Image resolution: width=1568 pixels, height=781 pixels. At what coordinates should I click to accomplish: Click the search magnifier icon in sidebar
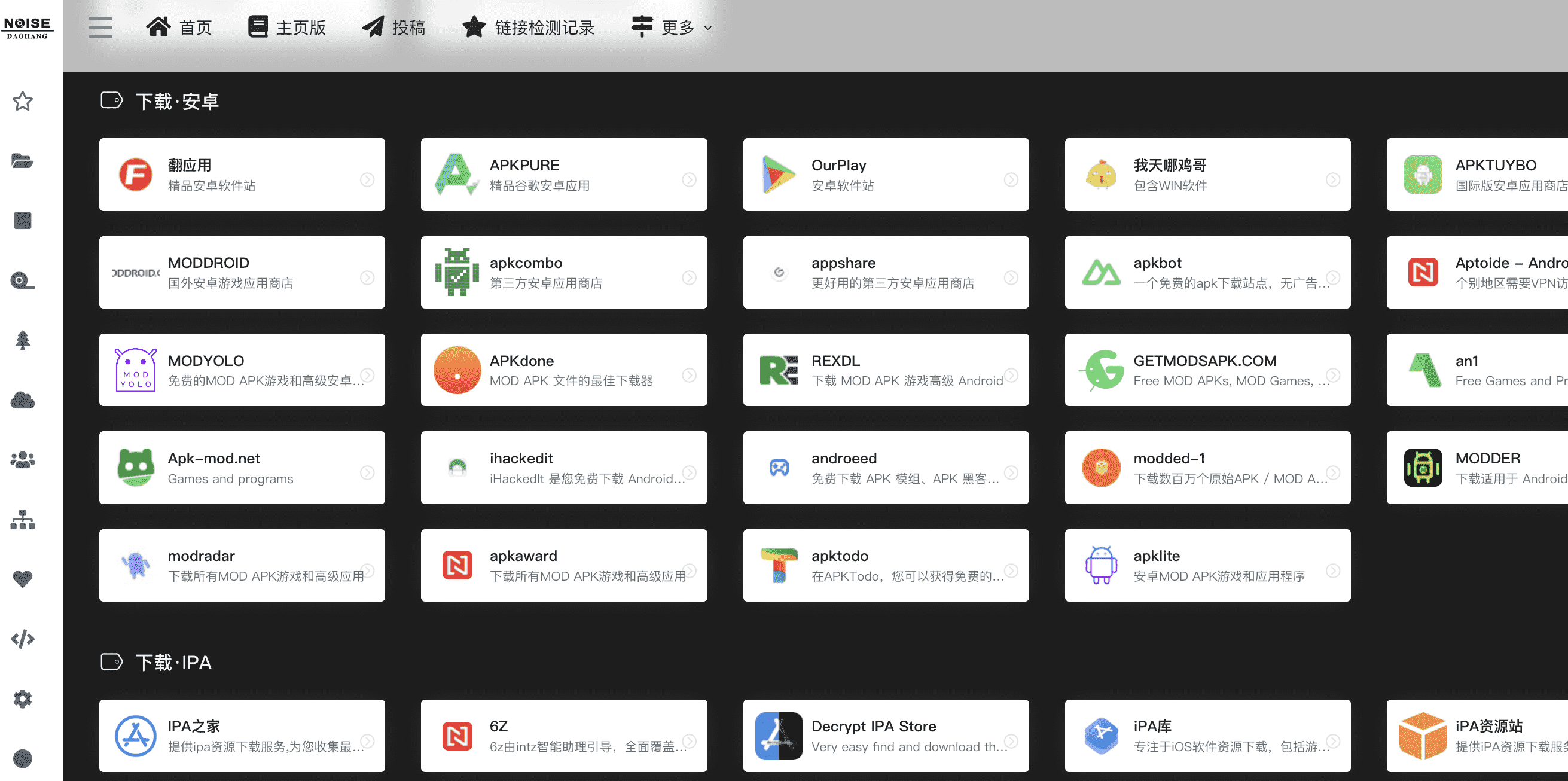pyautogui.click(x=23, y=280)
